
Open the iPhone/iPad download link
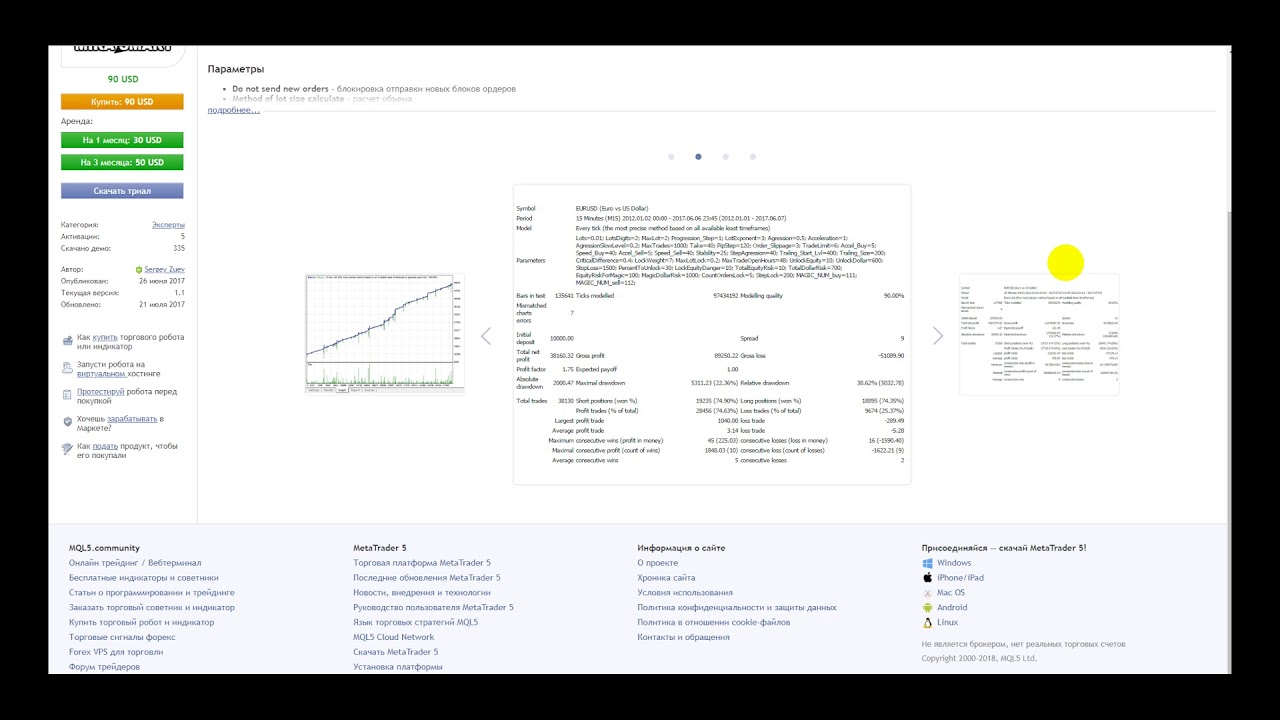click(960, 578)
